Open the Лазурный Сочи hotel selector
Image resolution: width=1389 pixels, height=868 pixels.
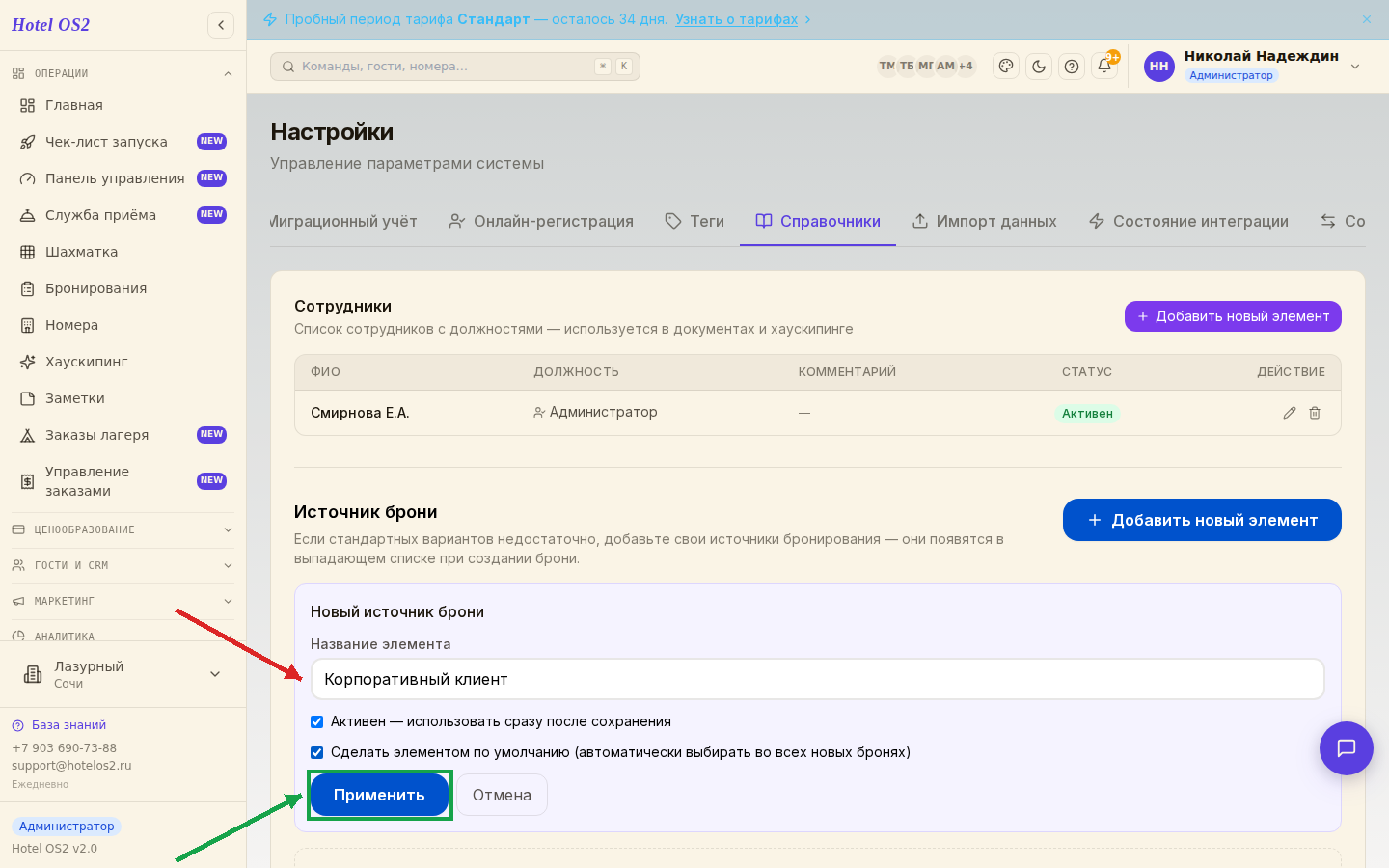point(123,674)
